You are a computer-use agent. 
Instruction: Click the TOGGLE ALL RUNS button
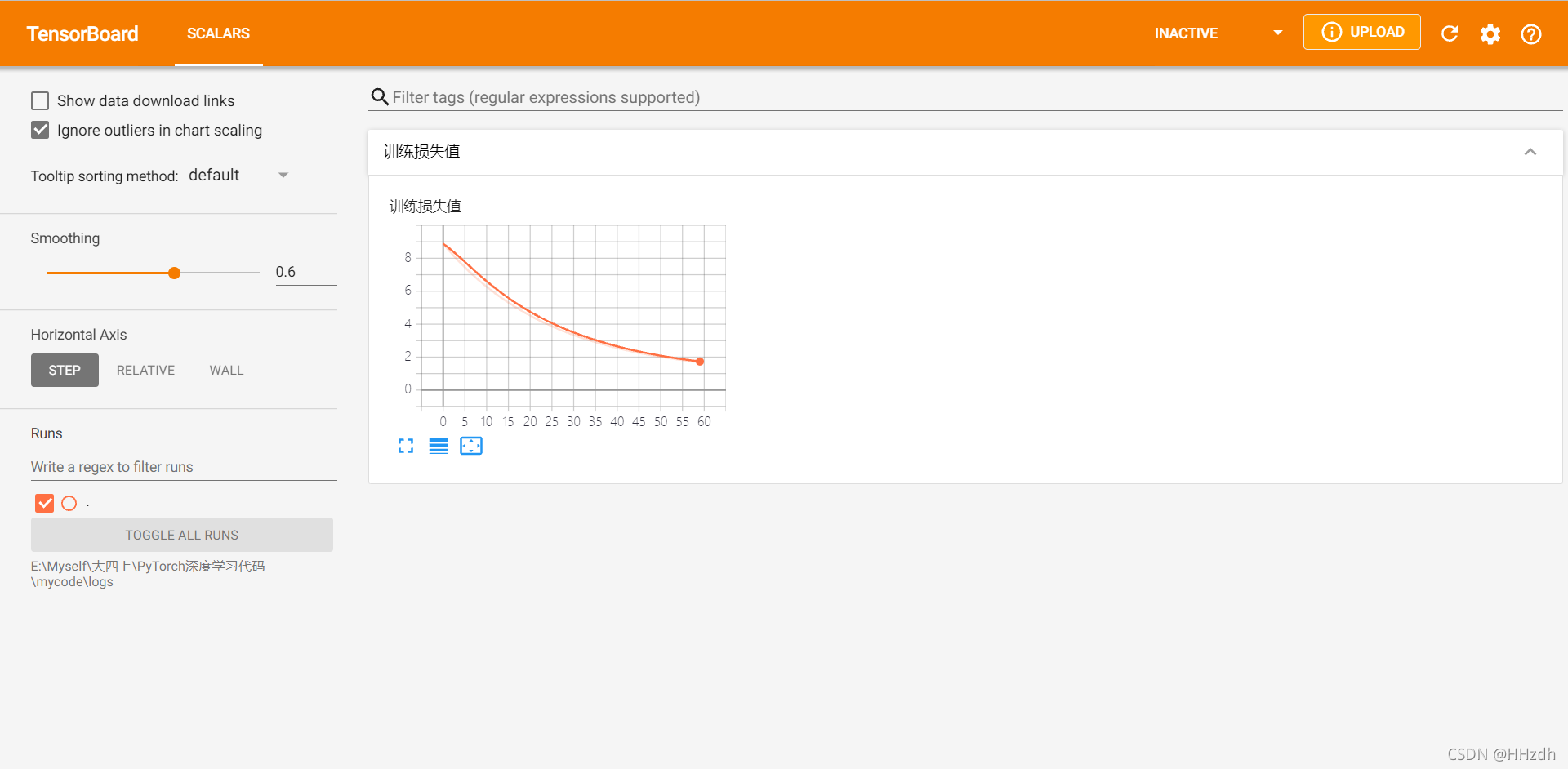(x=181, y=535)
